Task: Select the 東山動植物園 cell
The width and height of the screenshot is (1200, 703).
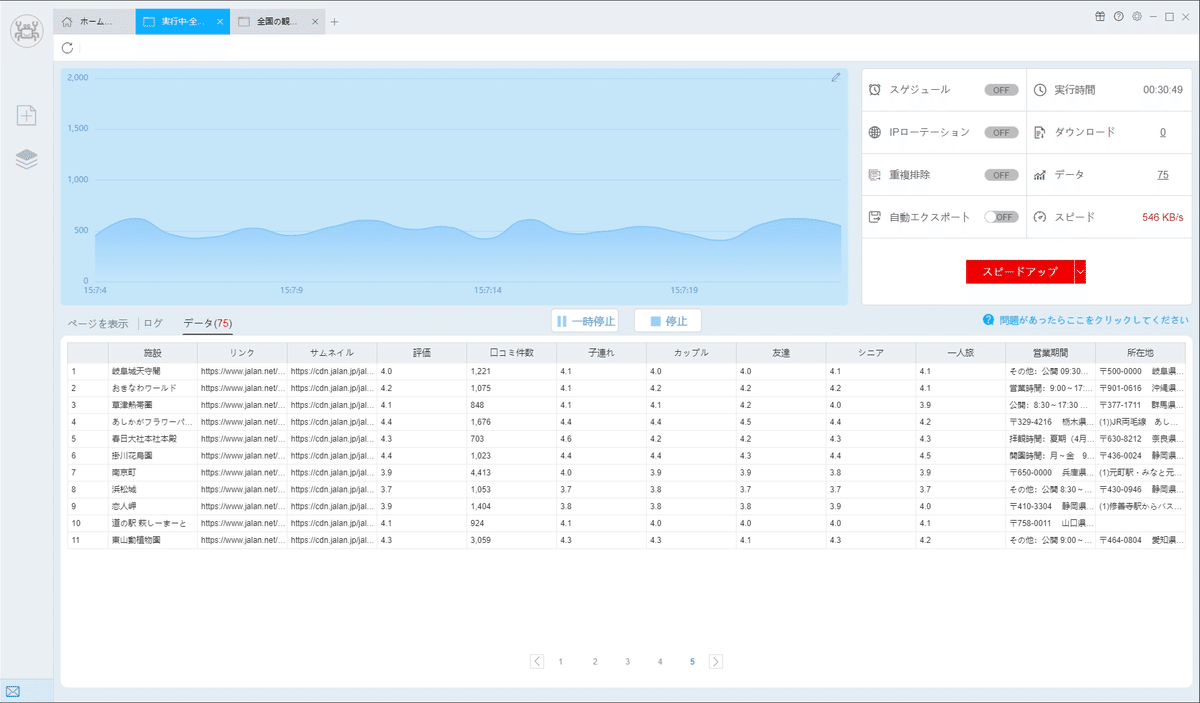Action: [153, 540]
